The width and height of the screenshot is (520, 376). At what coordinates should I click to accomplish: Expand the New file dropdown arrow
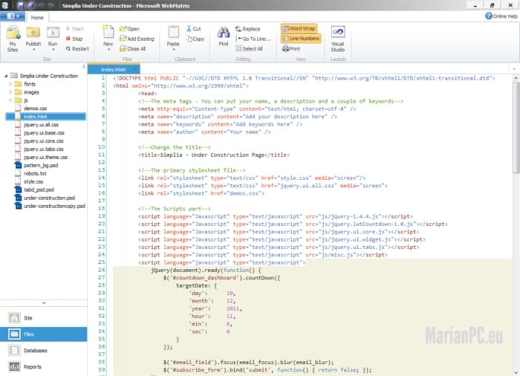coord(108,50)
